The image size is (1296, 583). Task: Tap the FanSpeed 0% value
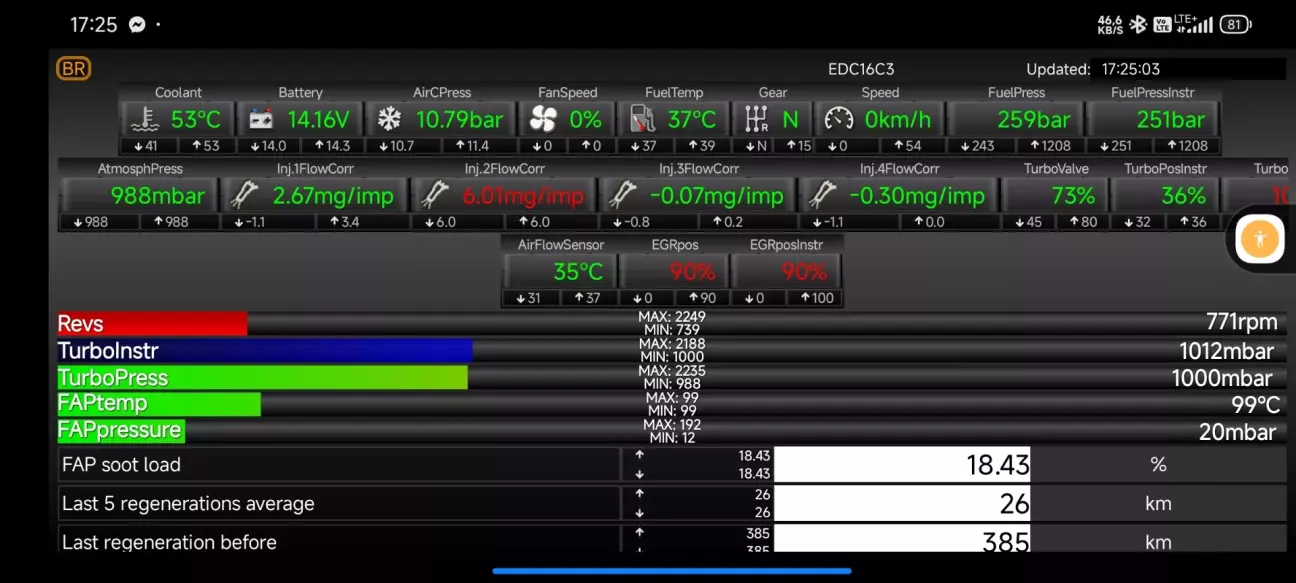pyautogui.click(x=586, y=120)
